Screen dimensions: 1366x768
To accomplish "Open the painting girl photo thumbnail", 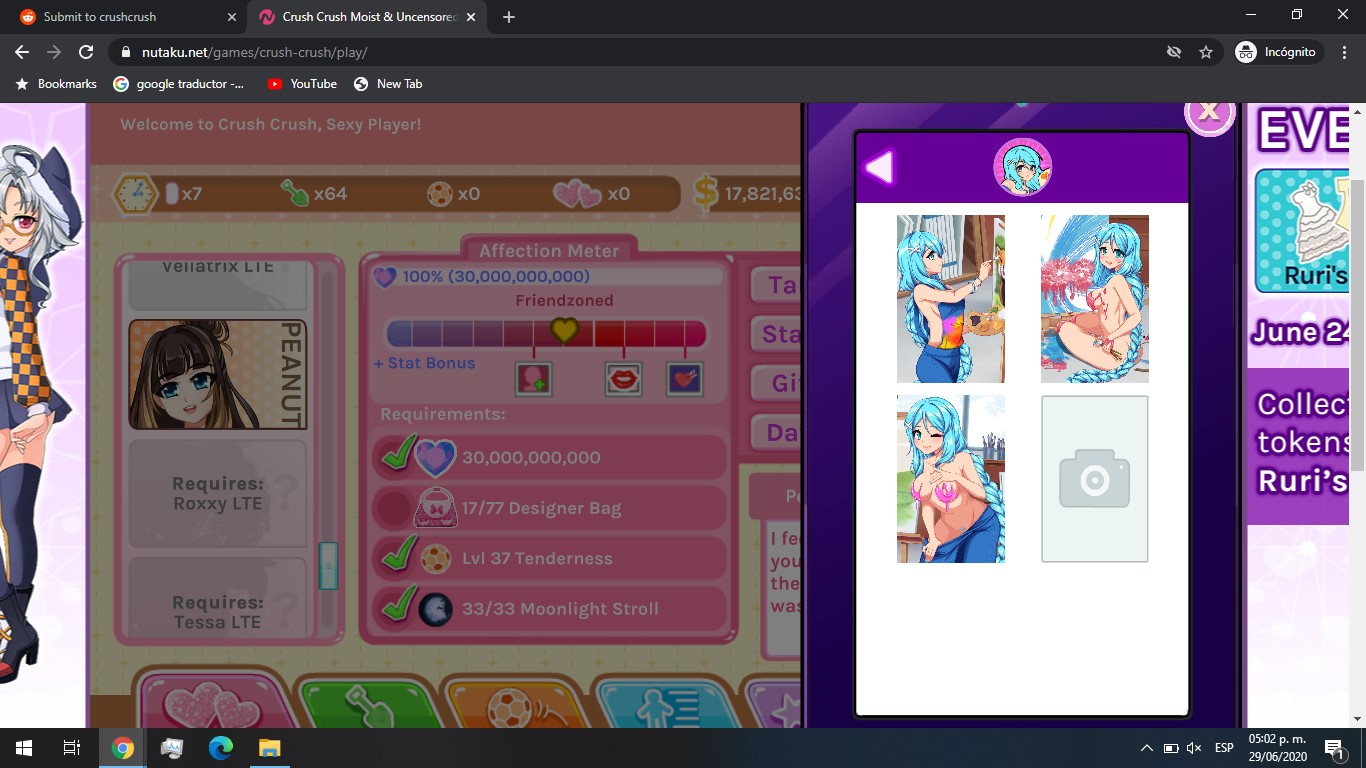I will tap(951, 299).
